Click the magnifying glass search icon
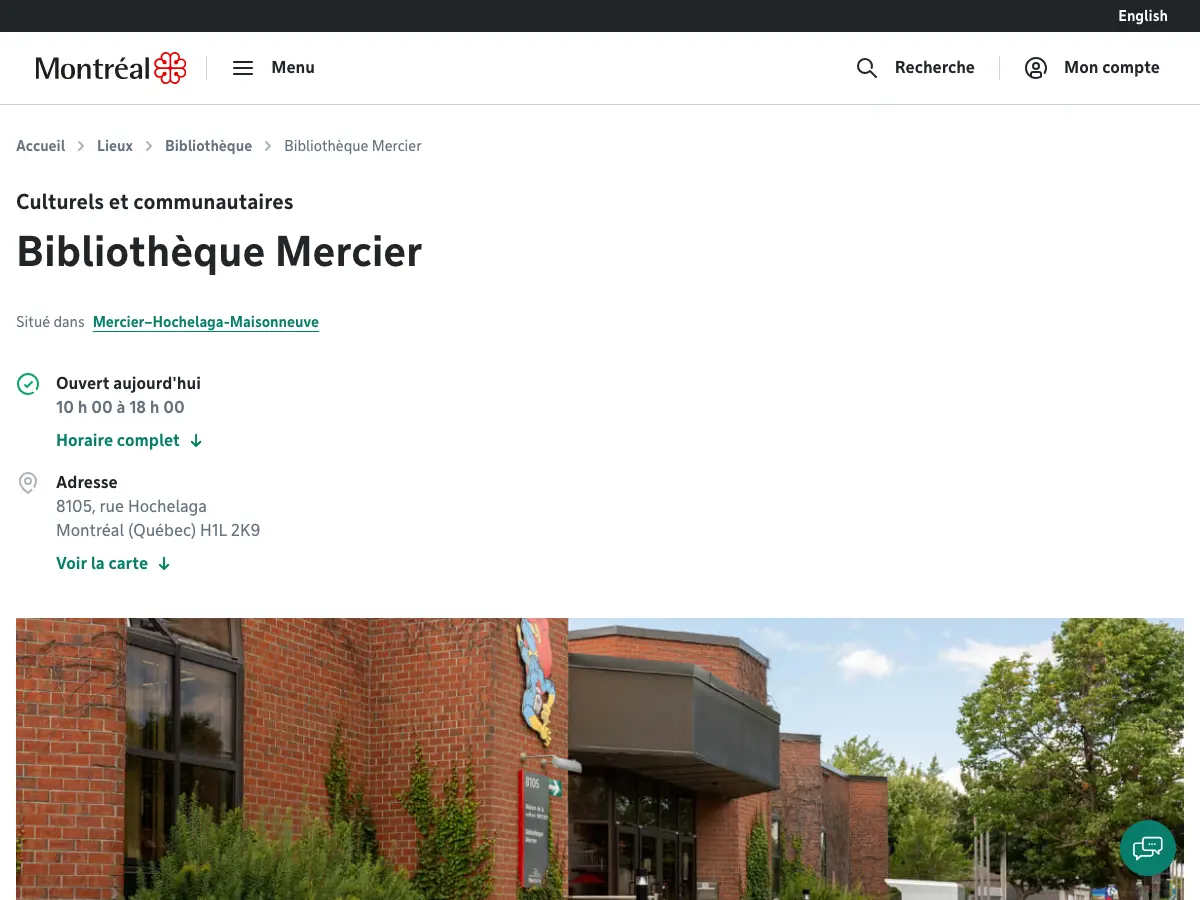The width and height of the screenshot is (1200, 900). 867,68
